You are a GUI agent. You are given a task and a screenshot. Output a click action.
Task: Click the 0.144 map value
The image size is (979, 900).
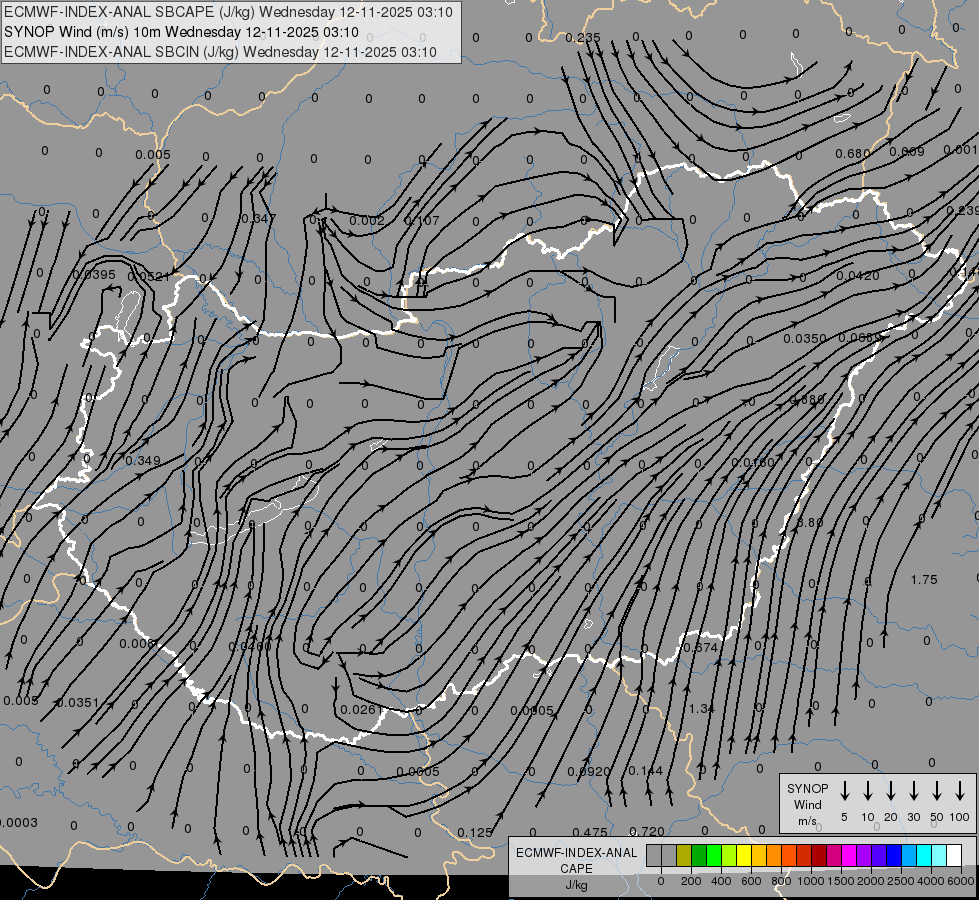pos(646,771)
